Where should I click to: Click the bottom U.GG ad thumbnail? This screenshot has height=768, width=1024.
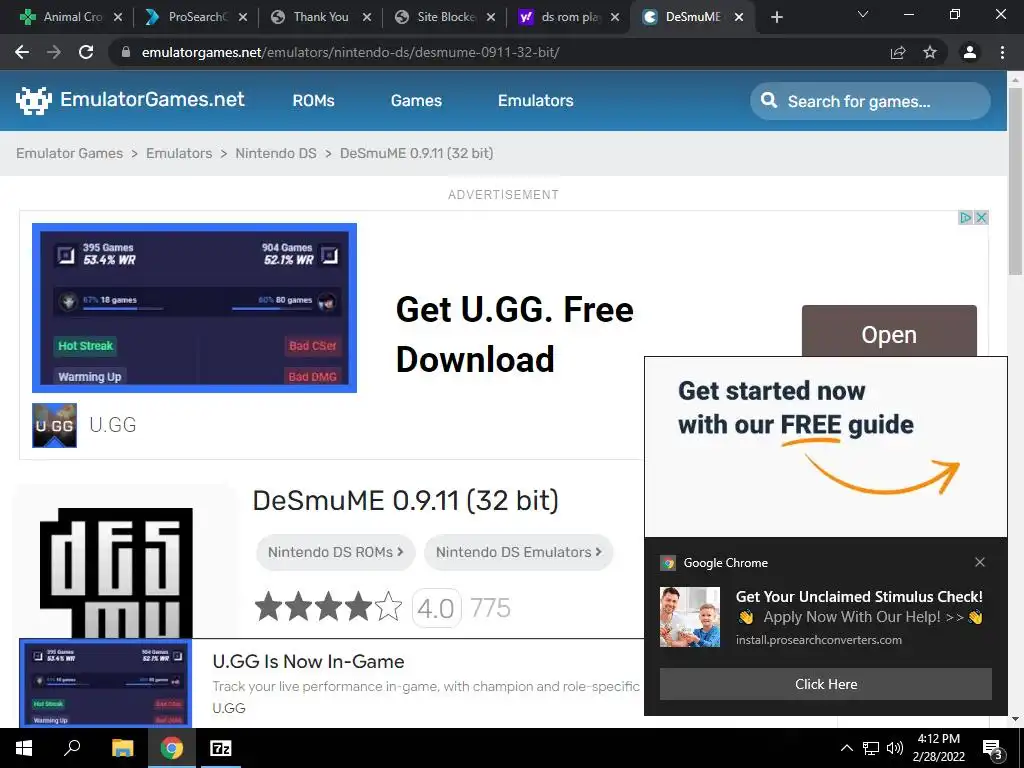click(x=106, y=683)
